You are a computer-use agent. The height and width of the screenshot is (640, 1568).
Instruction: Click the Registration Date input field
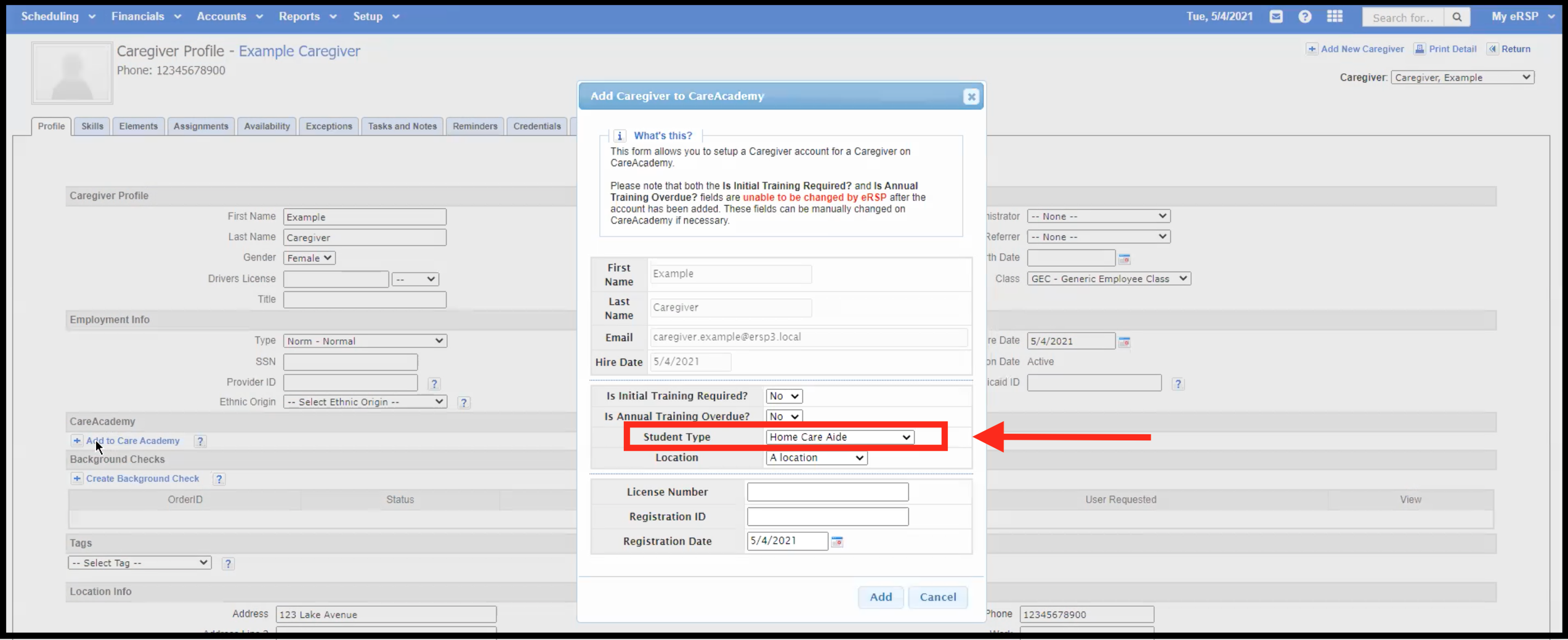point(788,541)
